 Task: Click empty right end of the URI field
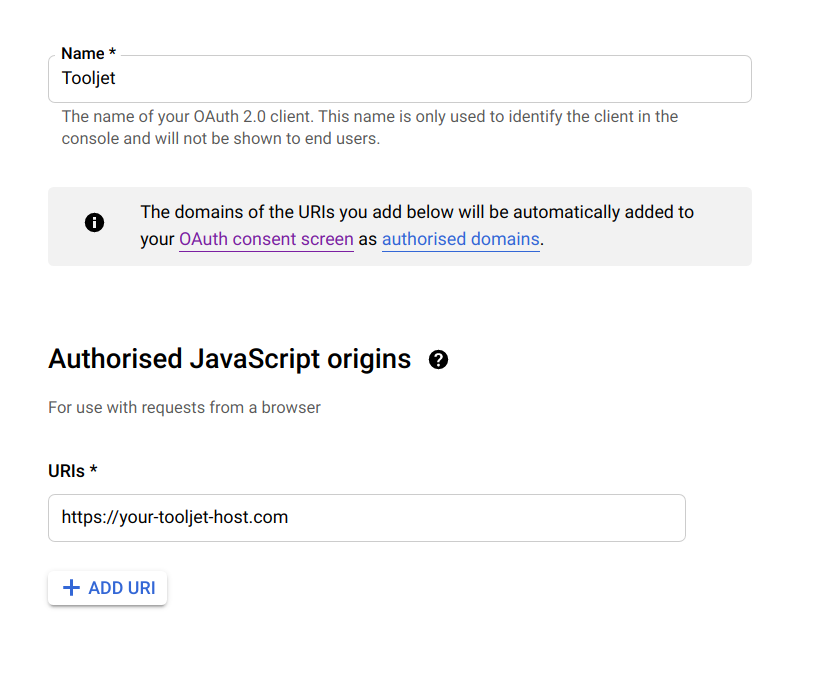coord(640,518)
